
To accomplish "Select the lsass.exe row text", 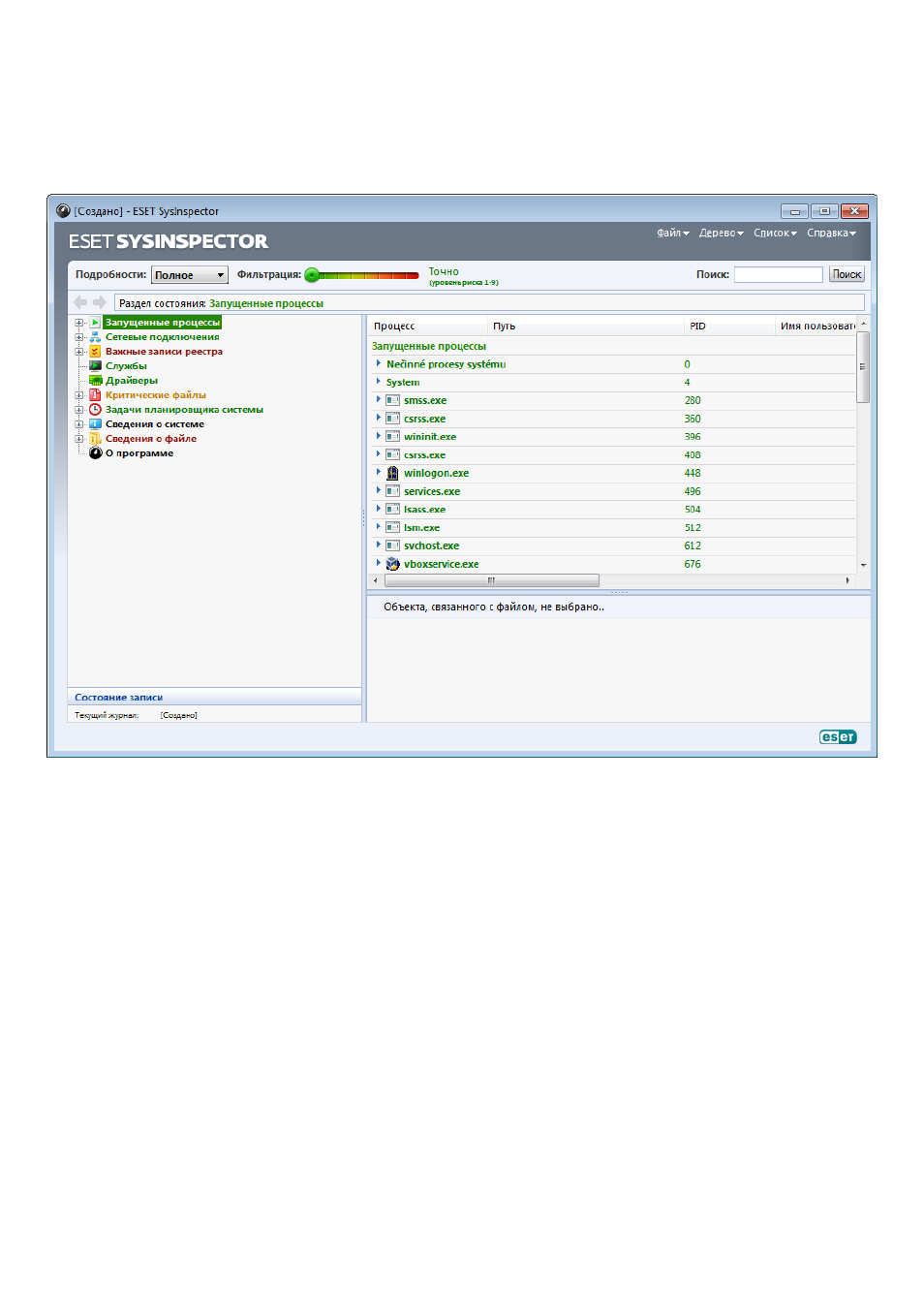I will [425, 510].
